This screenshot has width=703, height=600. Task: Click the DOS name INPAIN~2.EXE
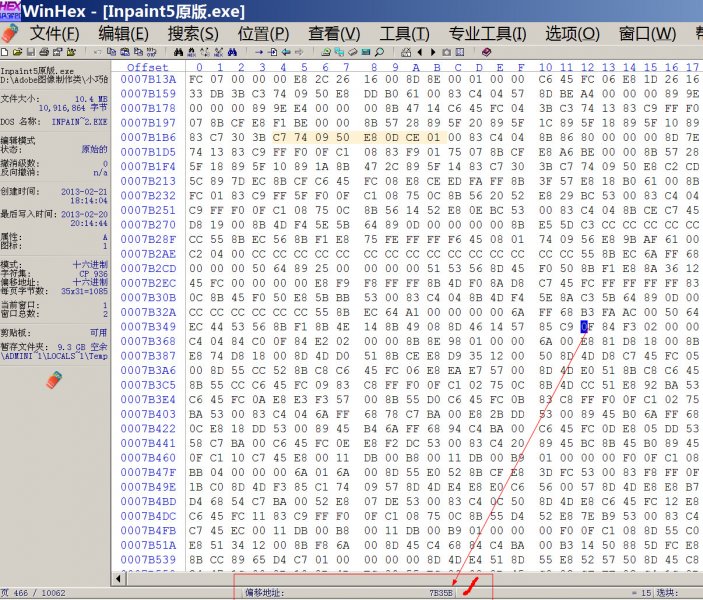click(79, 122)
